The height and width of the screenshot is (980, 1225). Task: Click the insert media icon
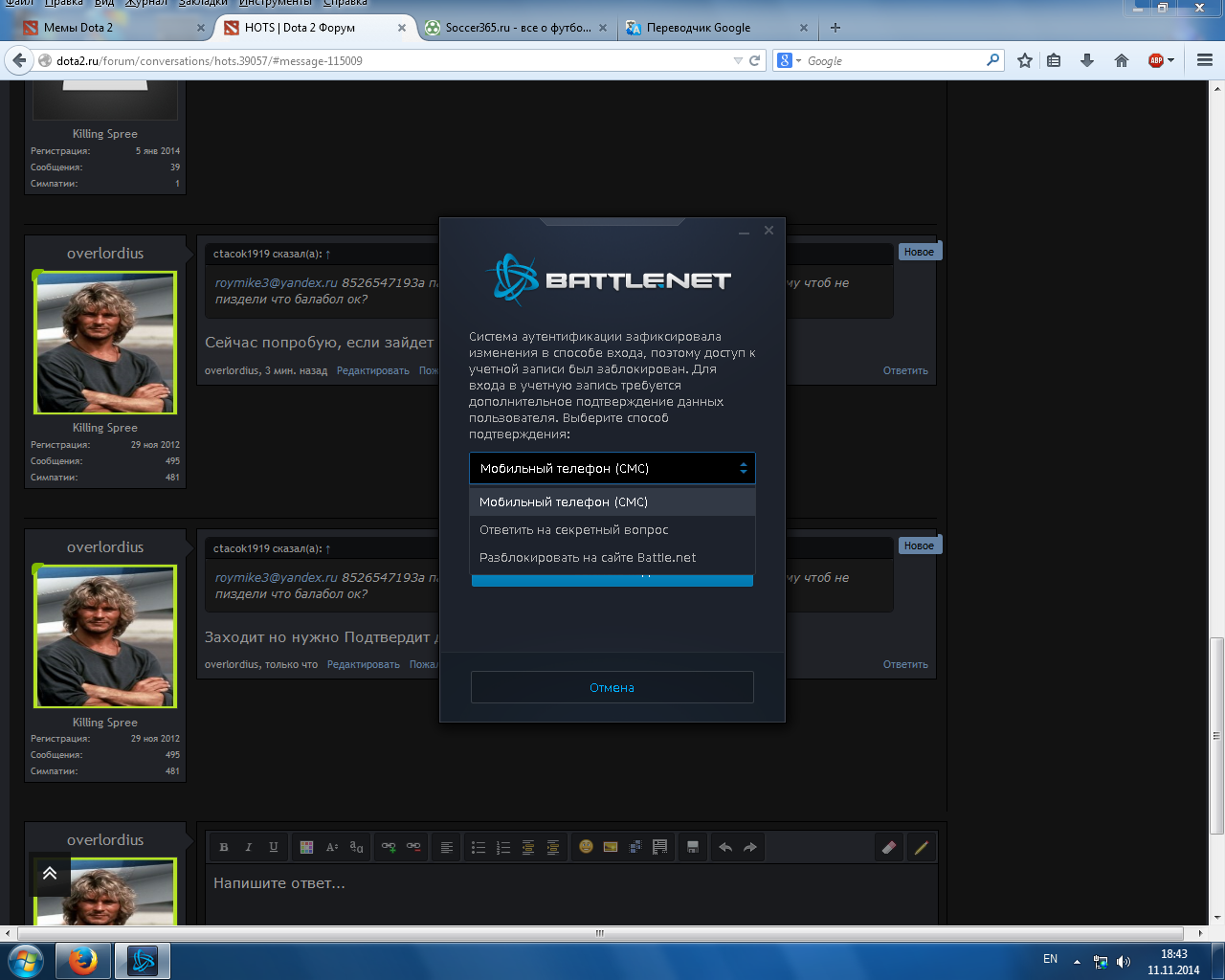pyautogui.click(x=635, y=847)
